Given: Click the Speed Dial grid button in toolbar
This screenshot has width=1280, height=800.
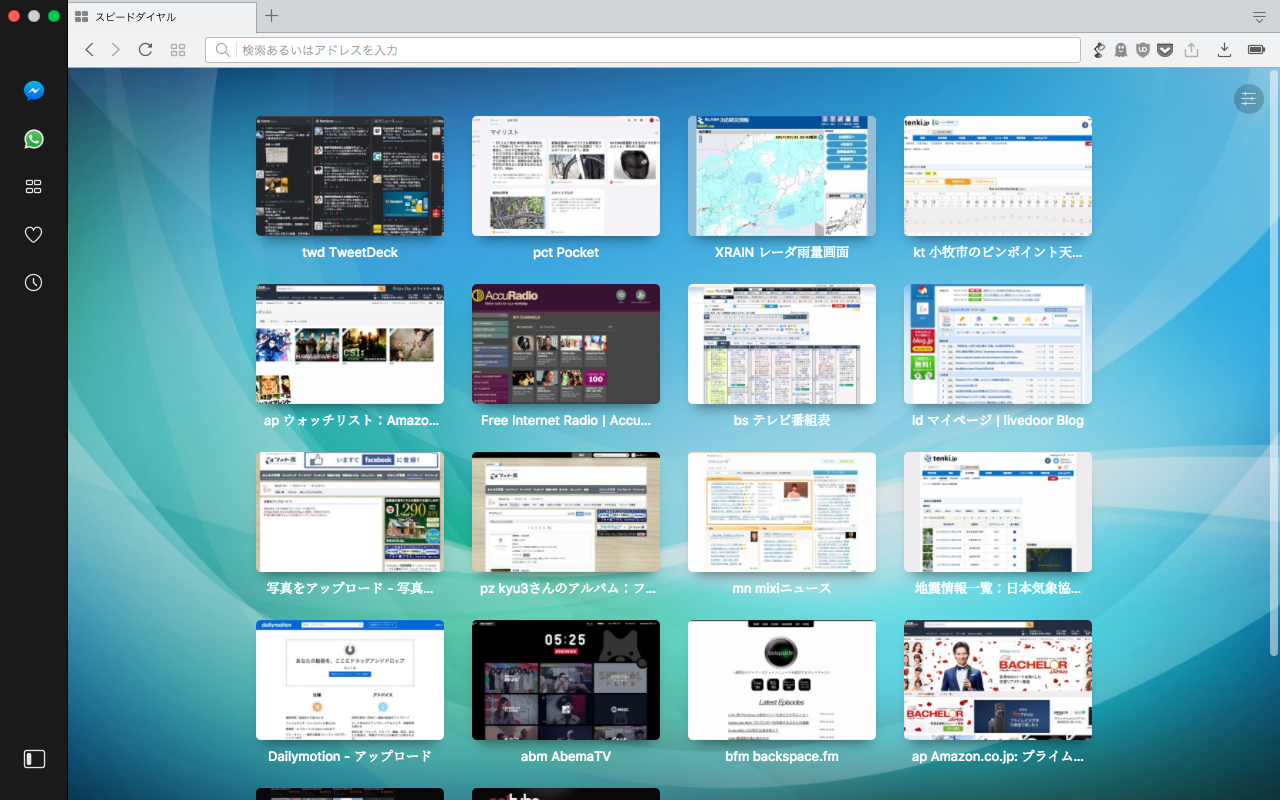Looking at the screenshot, I should pyautogui.click(x=178, y=50).
